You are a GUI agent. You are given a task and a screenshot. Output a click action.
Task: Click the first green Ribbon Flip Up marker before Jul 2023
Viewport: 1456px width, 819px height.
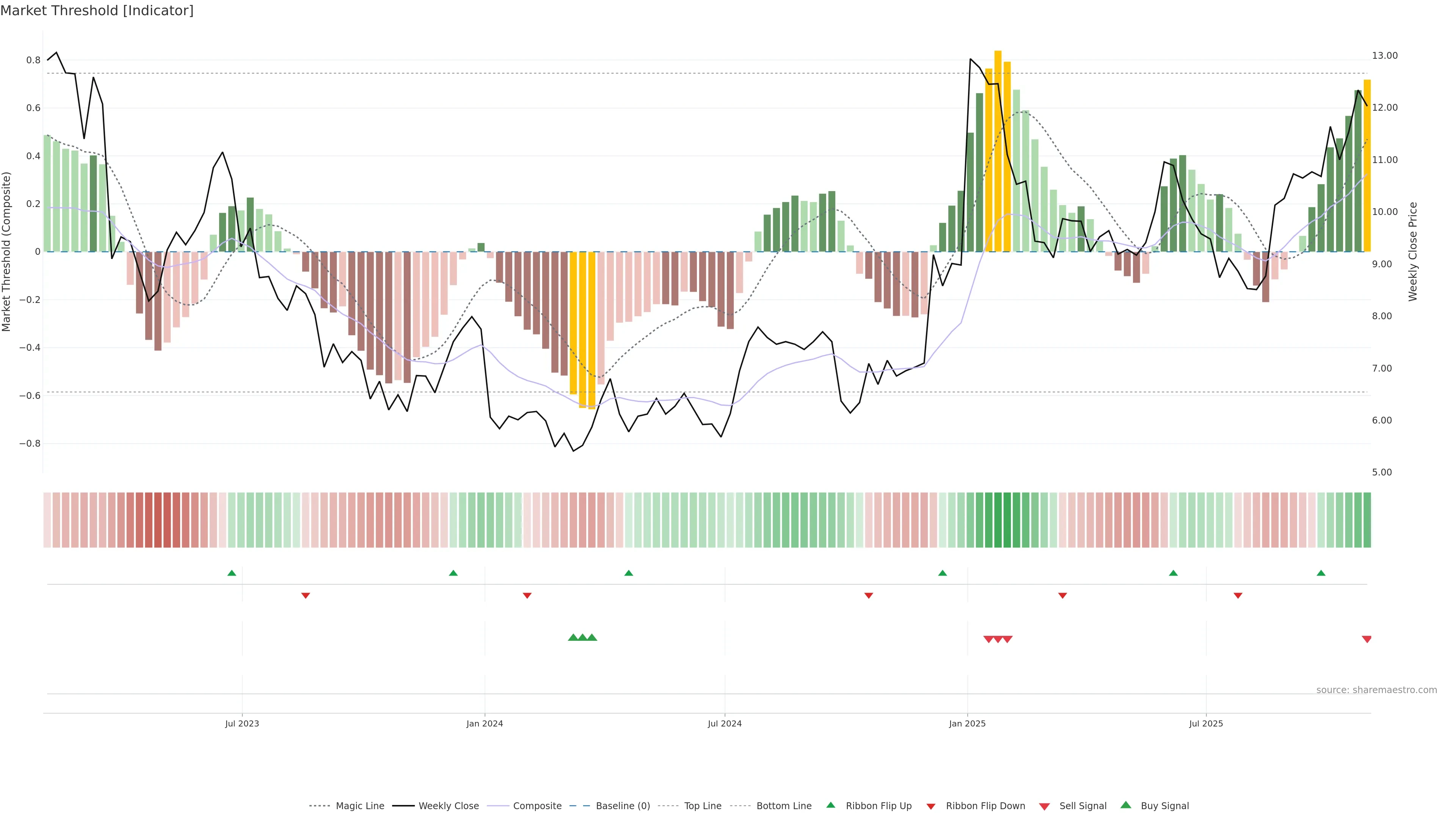232,573
